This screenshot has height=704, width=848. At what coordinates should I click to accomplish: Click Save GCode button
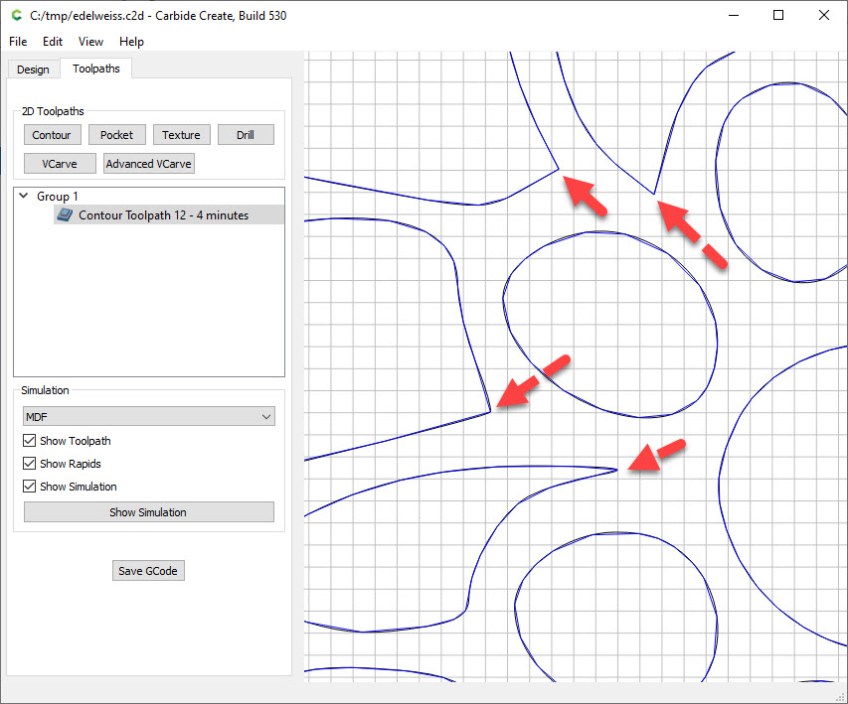tap(148, 571)
